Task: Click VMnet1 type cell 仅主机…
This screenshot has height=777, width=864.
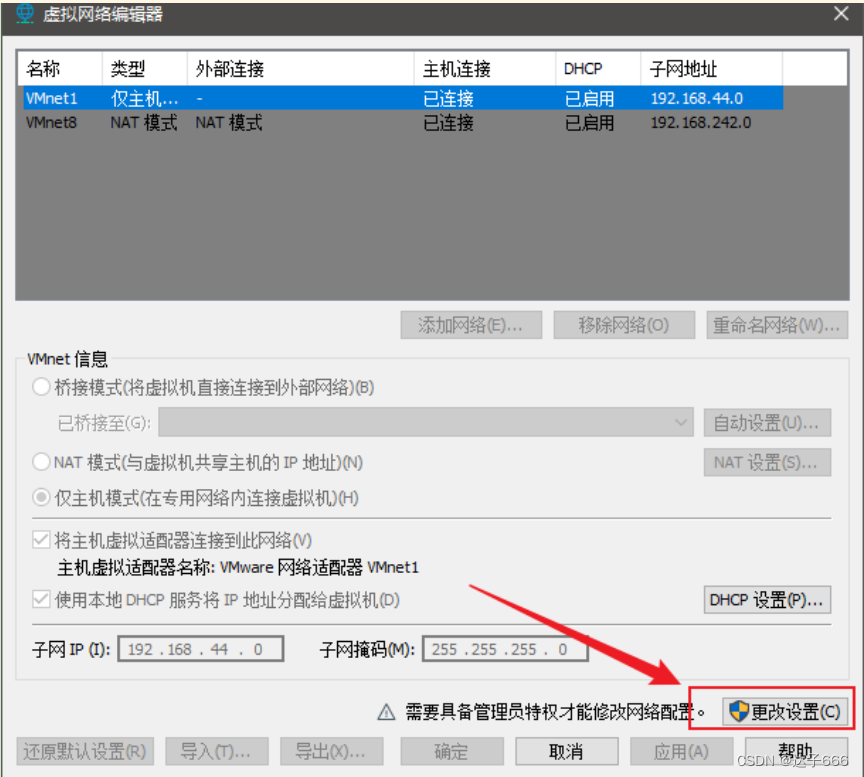Action: coord(144,98)
